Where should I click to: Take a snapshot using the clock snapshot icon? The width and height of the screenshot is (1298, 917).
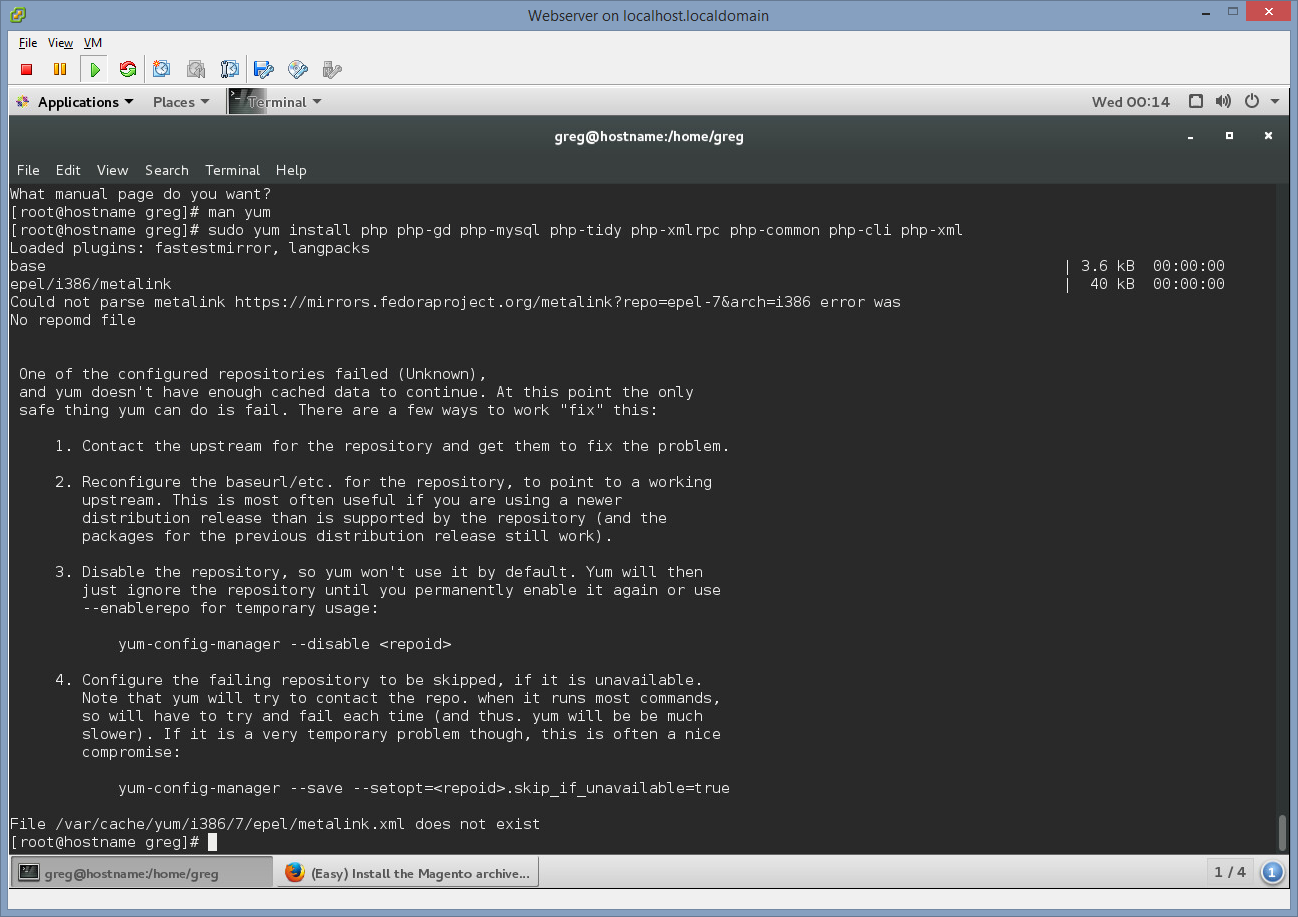click(162, 69)
